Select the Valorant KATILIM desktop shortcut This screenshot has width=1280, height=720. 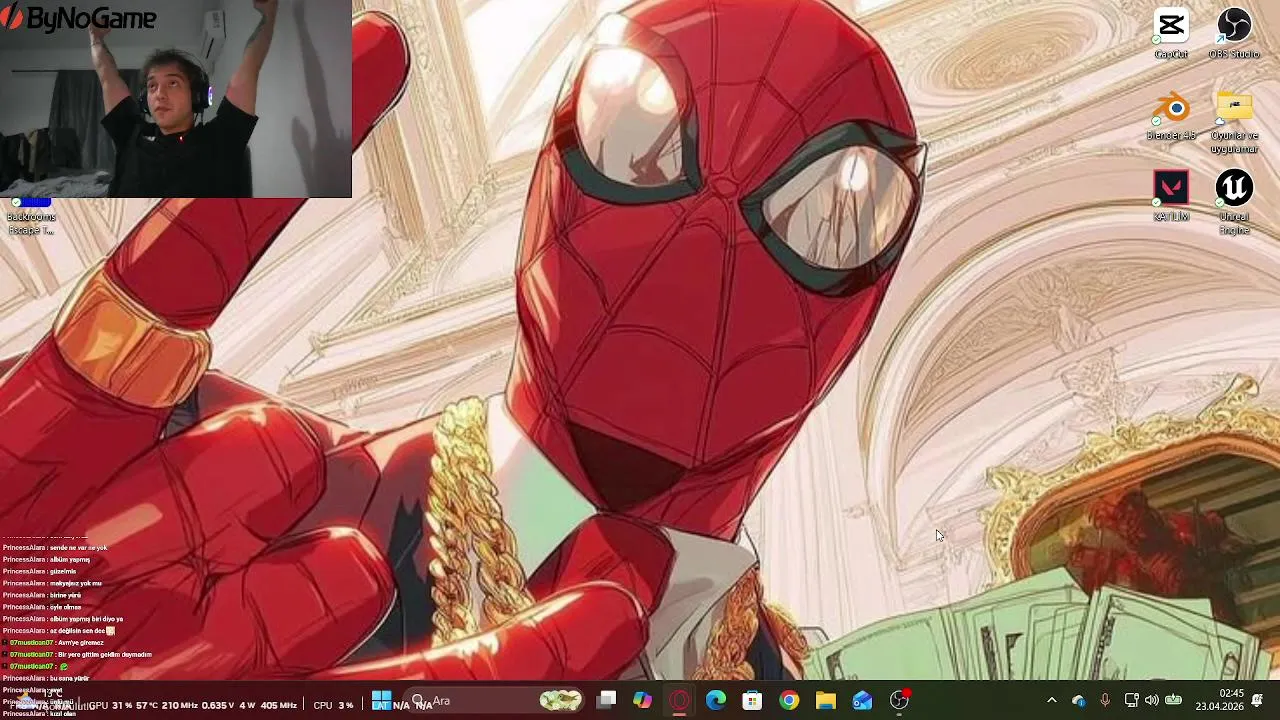(x=1171, y=196)
